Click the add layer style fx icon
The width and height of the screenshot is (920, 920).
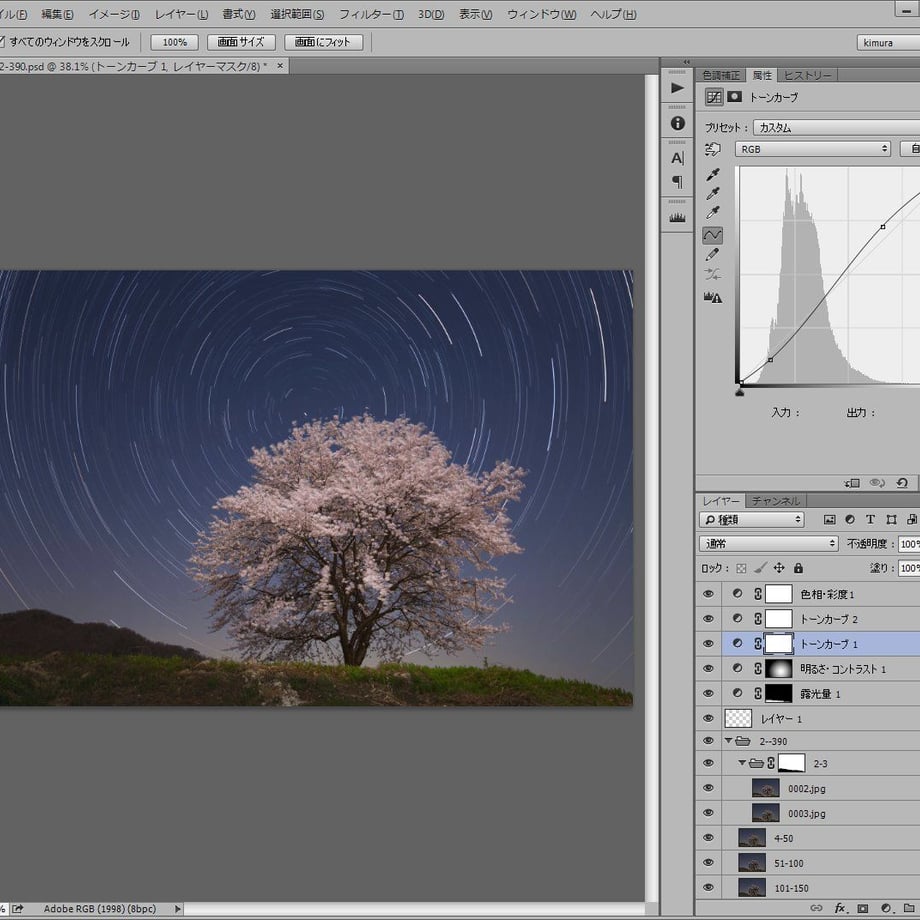[x=840, y=908]
